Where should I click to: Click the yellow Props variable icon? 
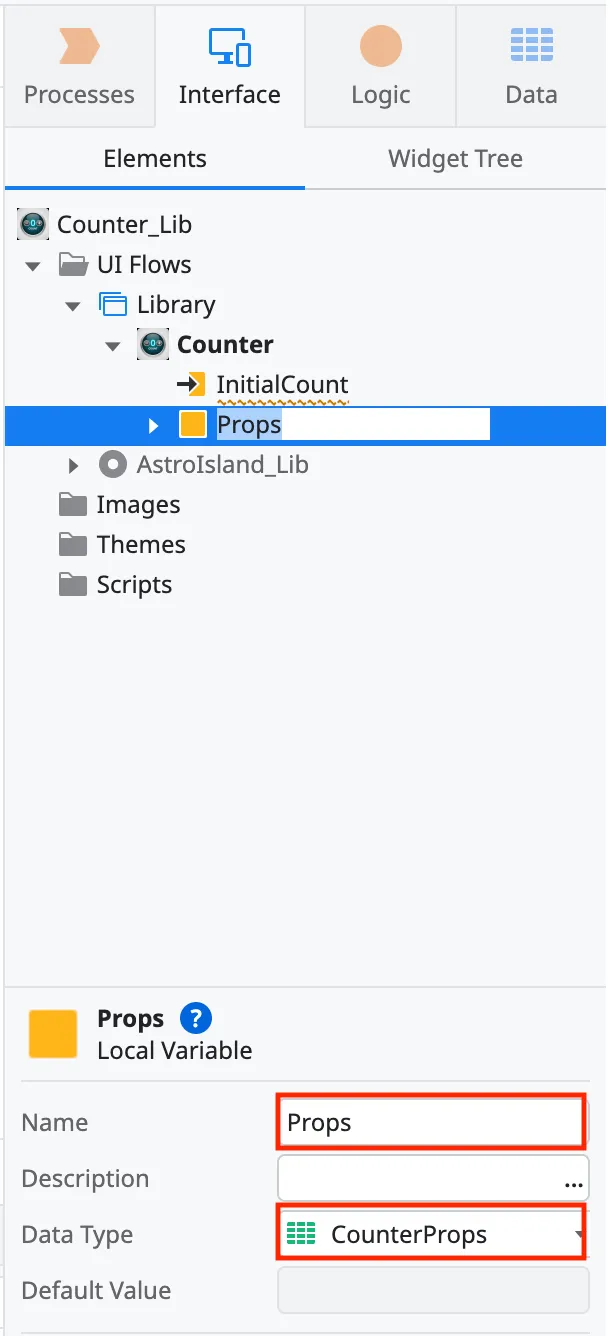(192, 424)
